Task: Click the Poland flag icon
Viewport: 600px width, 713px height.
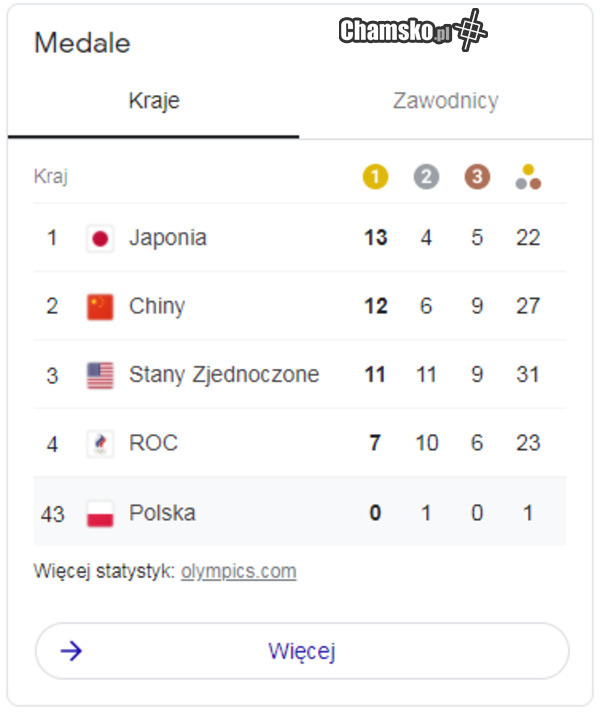Action: (100, 513)
